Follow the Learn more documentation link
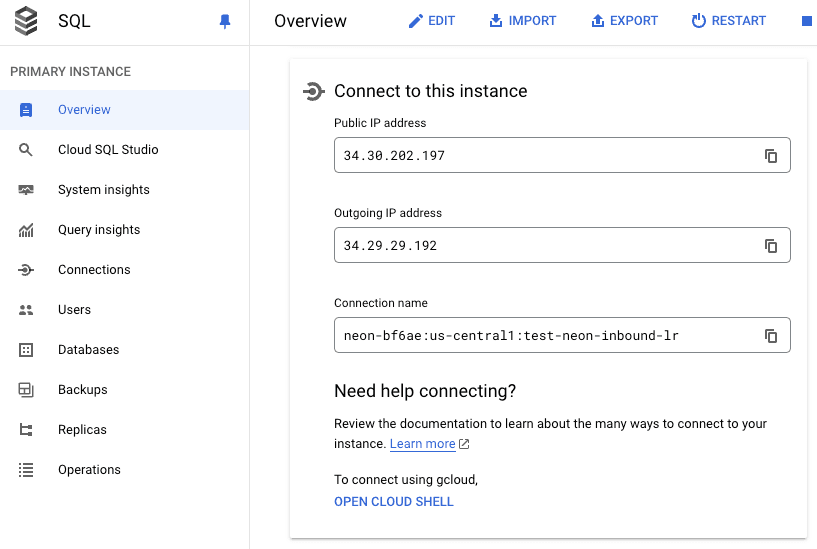817x549 pixels. pos(423,444)
